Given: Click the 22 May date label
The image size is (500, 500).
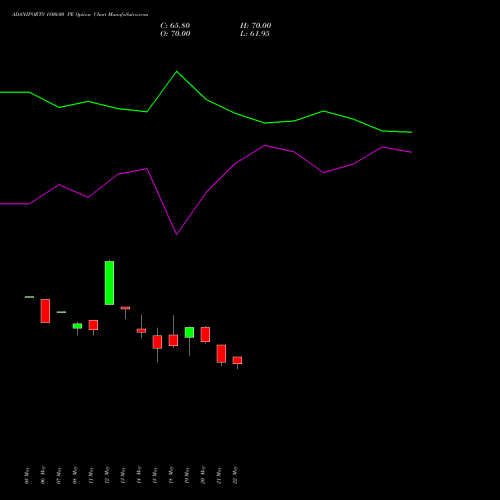Looking at the screenshot, I should click(235, 476).
